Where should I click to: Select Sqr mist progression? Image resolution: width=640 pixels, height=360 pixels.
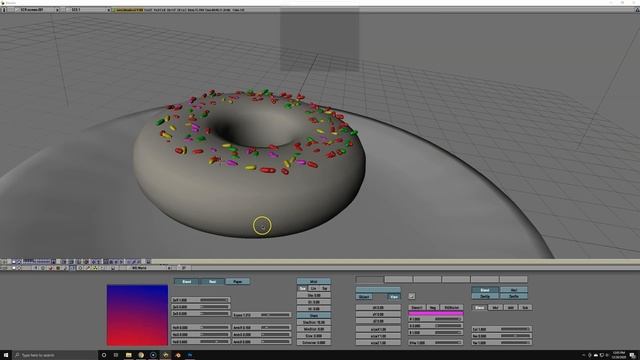(324, 288)
